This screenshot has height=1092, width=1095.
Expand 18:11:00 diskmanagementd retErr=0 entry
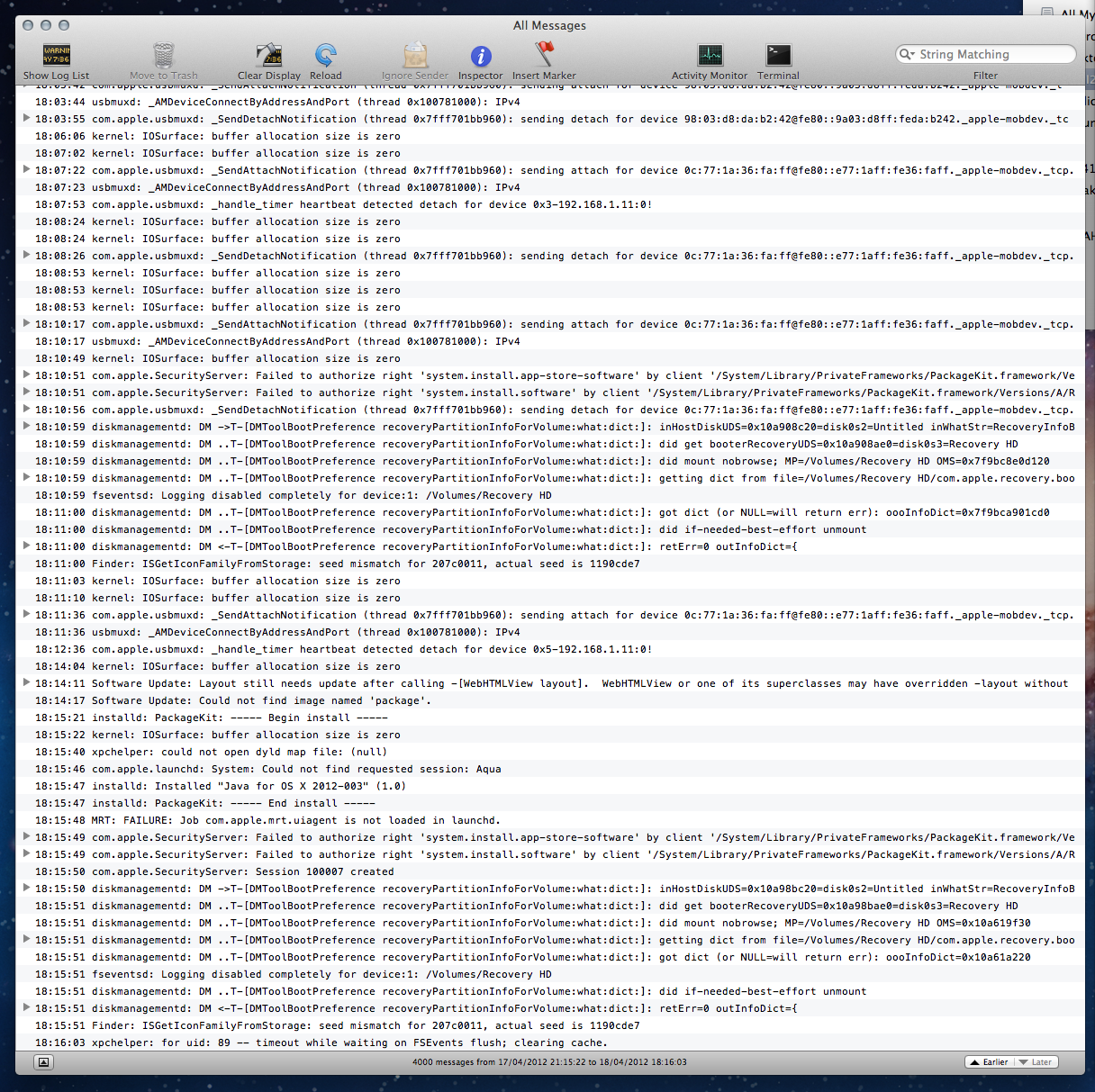tap(26, 546)
